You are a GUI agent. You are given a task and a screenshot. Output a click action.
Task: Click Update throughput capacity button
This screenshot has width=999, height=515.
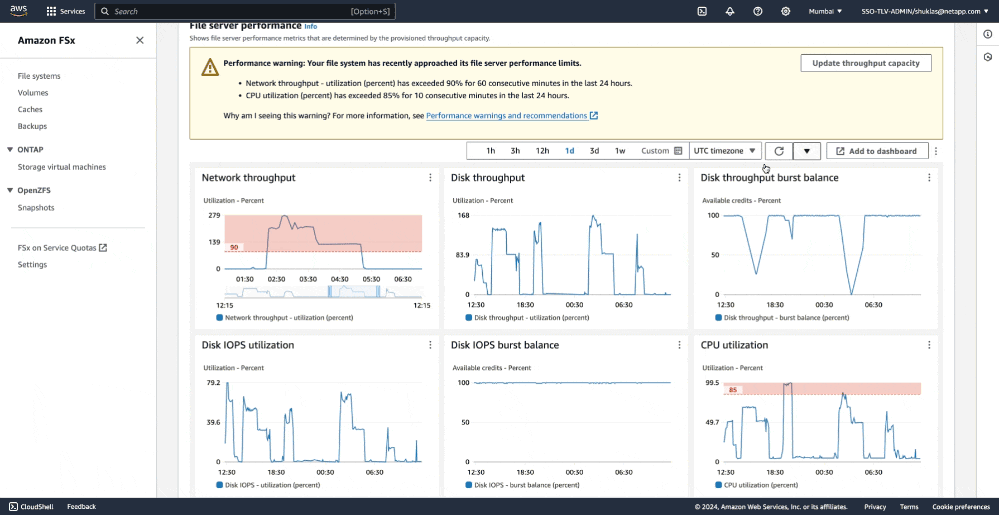(866, 63)
